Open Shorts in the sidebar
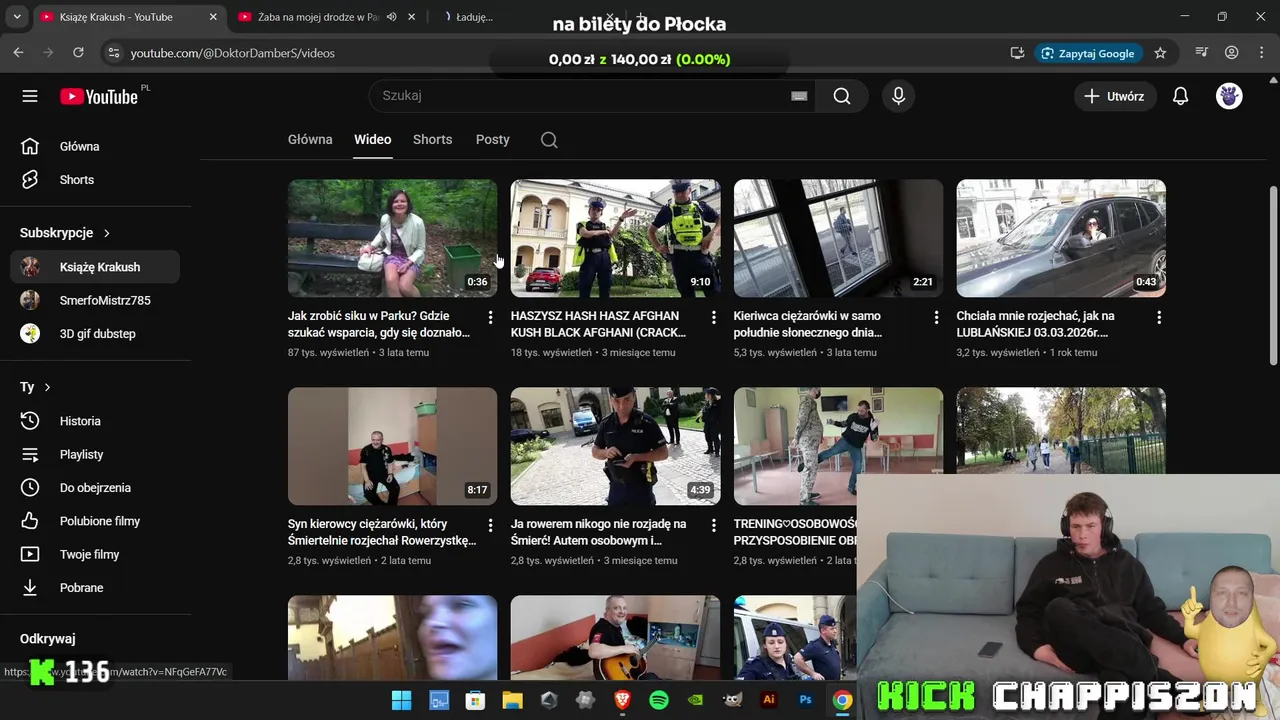Screen dimensions: 1280x720 pyautogui.click(x=95, y=180)
